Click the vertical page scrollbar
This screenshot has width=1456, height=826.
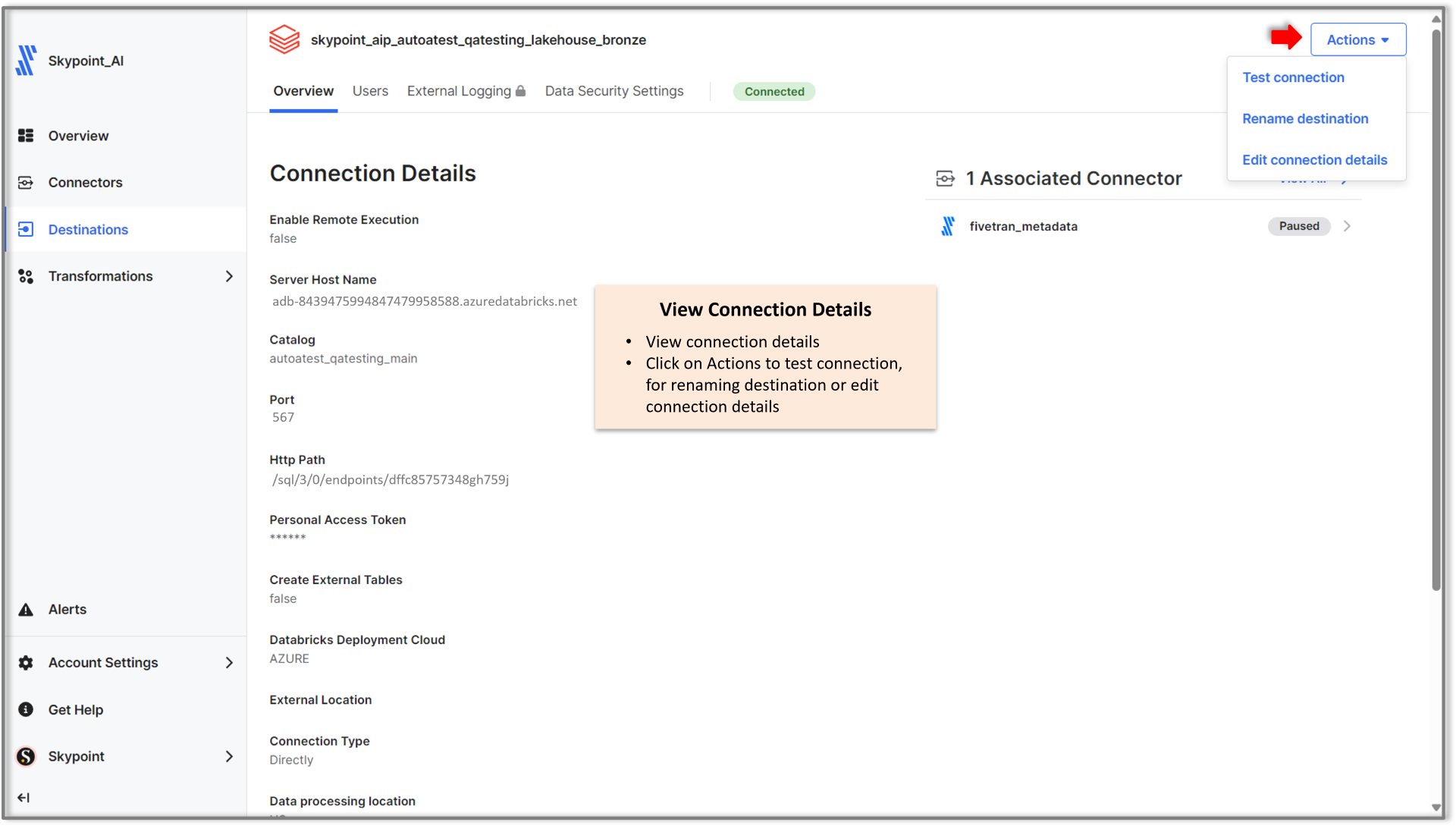1436,303
